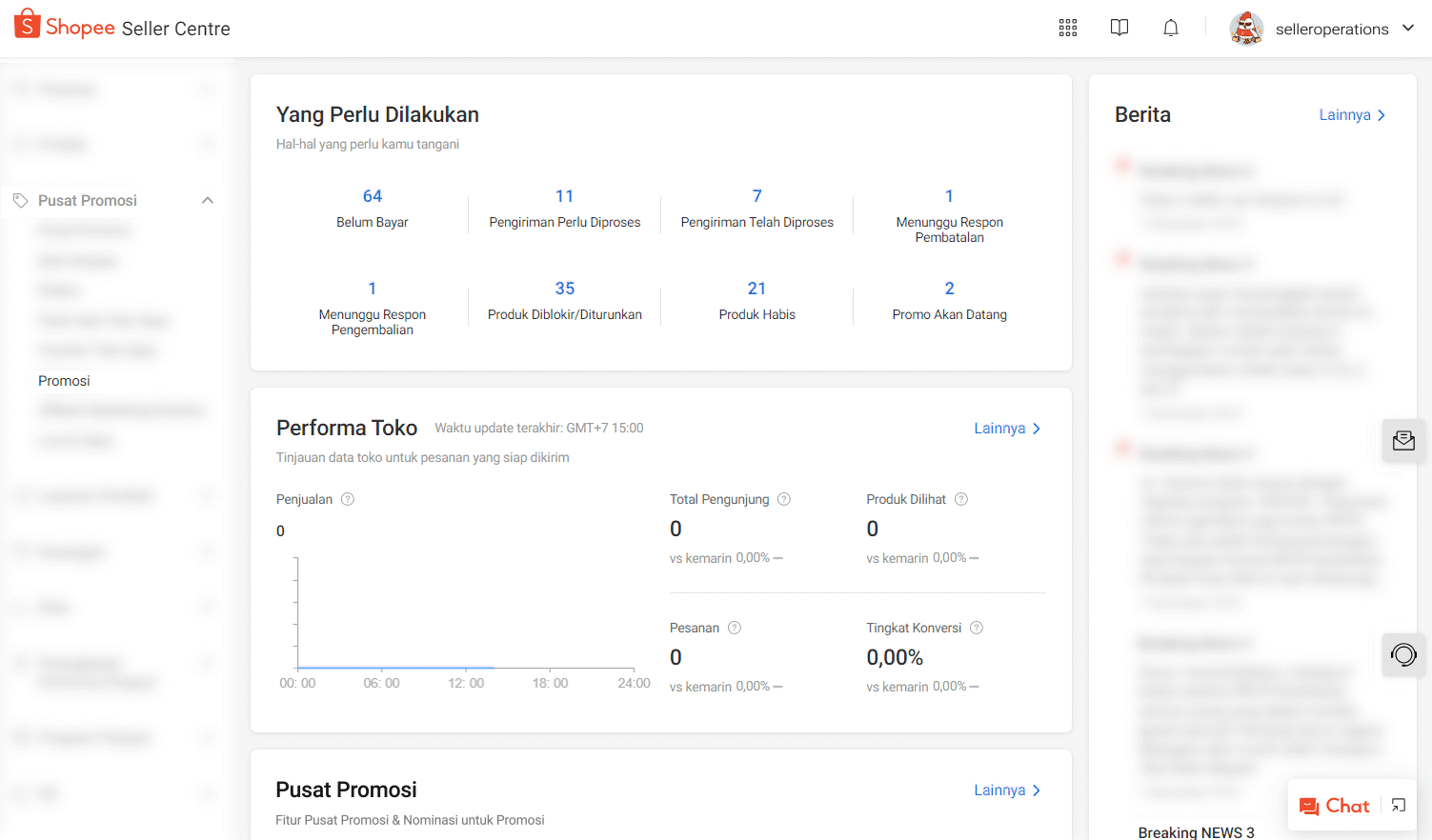The image size is (1432, 840).
Task: Click the Penjualan help question icon
Action: 348,499
